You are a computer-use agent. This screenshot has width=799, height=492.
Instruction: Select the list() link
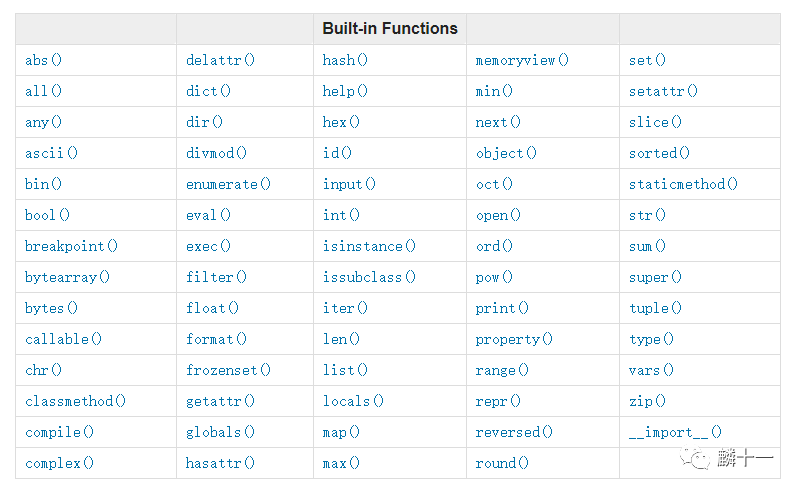click(x=345, y=370)
